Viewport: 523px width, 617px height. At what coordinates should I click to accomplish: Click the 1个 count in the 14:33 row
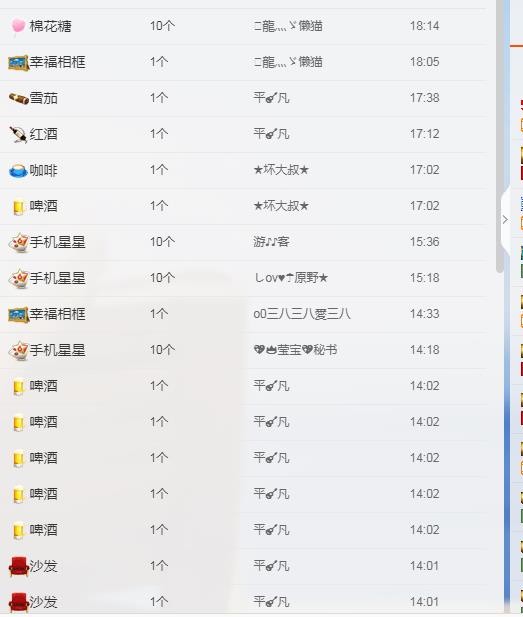tap(159, 314)
